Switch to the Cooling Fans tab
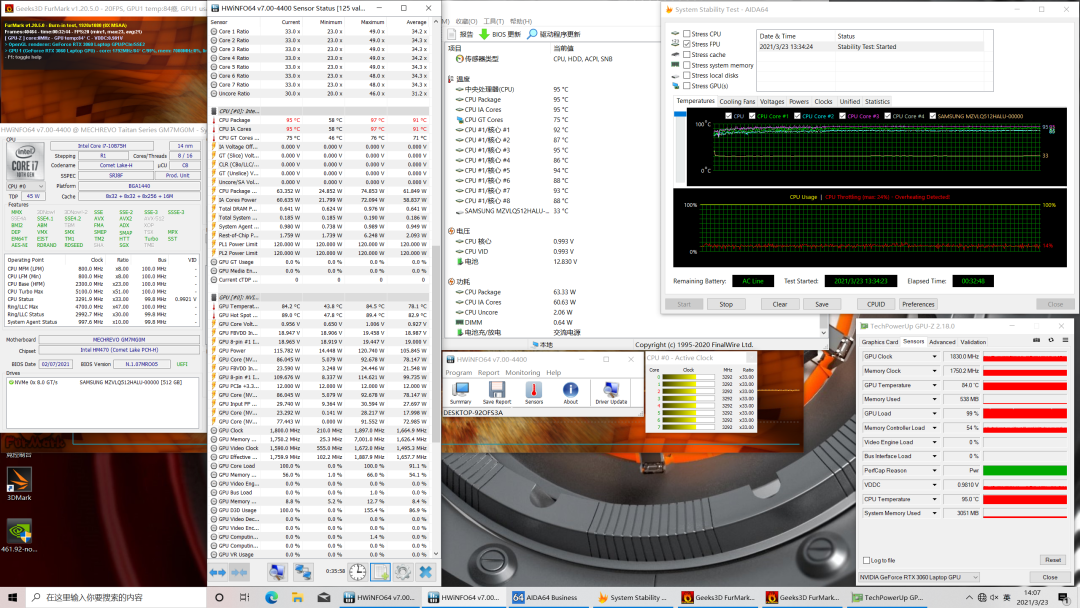The height and width of the screenshot is (608, 1080). [x=737, y=101]
